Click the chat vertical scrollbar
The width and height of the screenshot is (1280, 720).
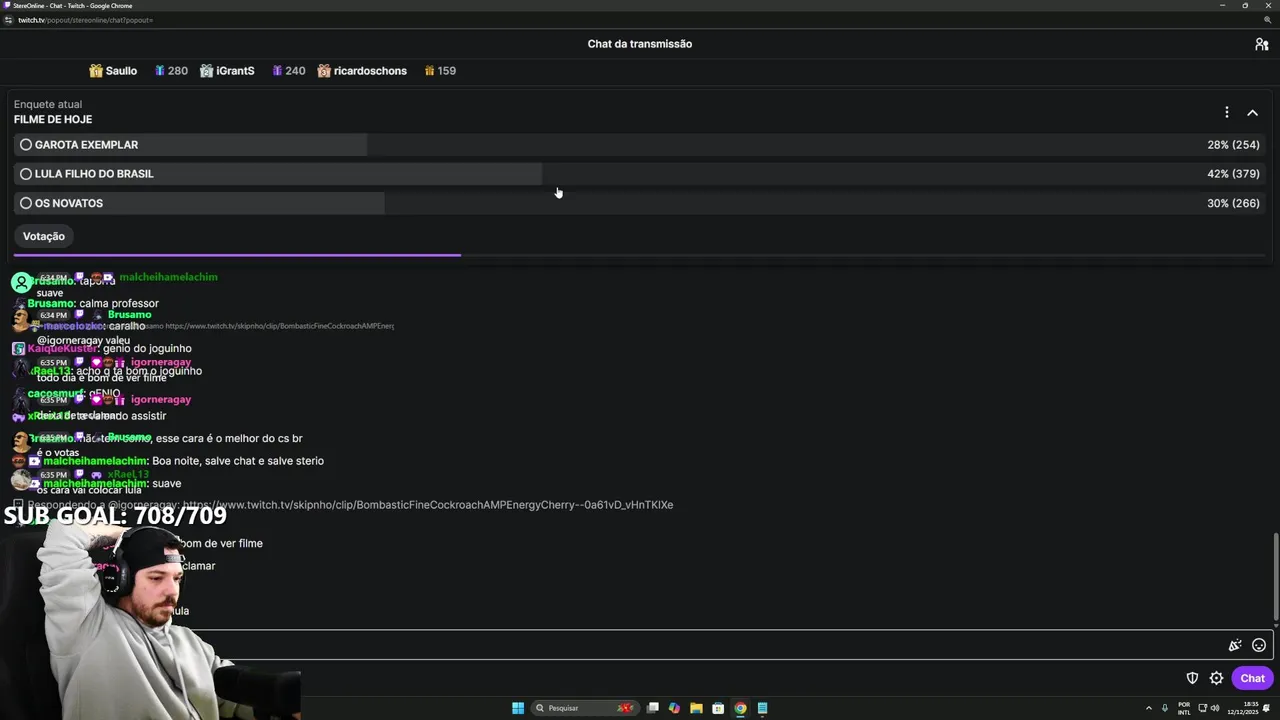[1275, 576]
